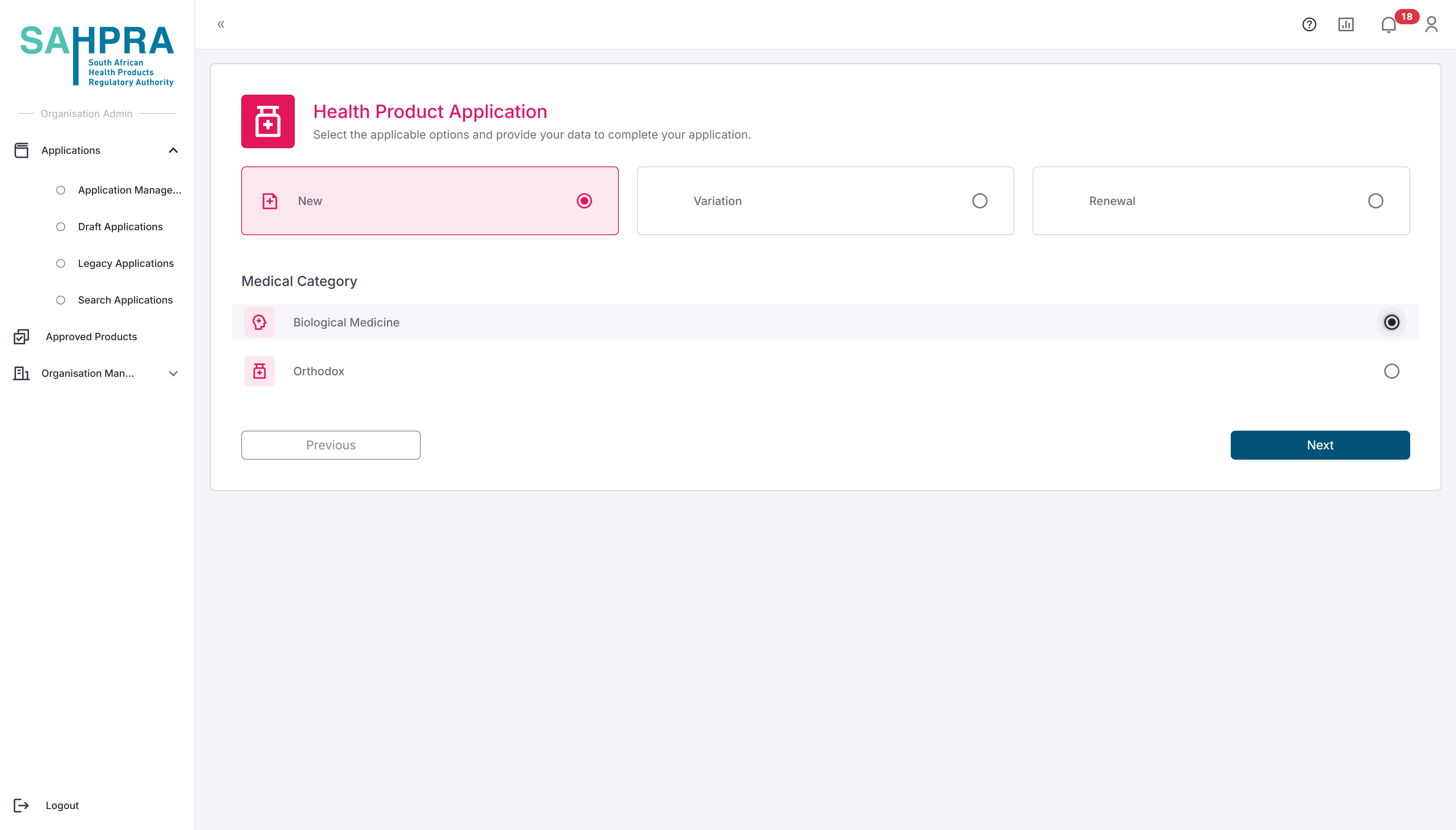Click the Application Management bullet circle

click(x=60, y=191)
